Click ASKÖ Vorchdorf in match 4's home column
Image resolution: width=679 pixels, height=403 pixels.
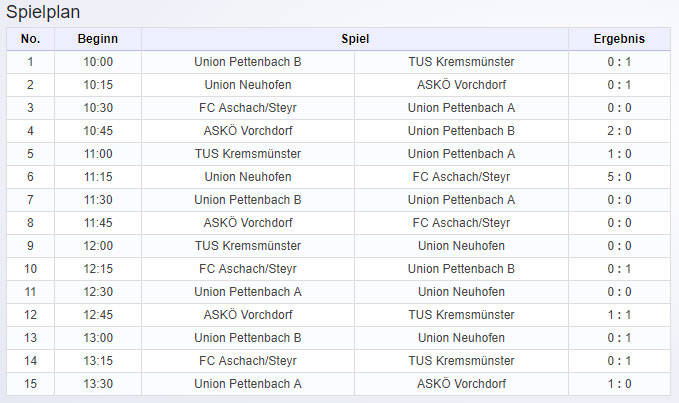[248, 131]
